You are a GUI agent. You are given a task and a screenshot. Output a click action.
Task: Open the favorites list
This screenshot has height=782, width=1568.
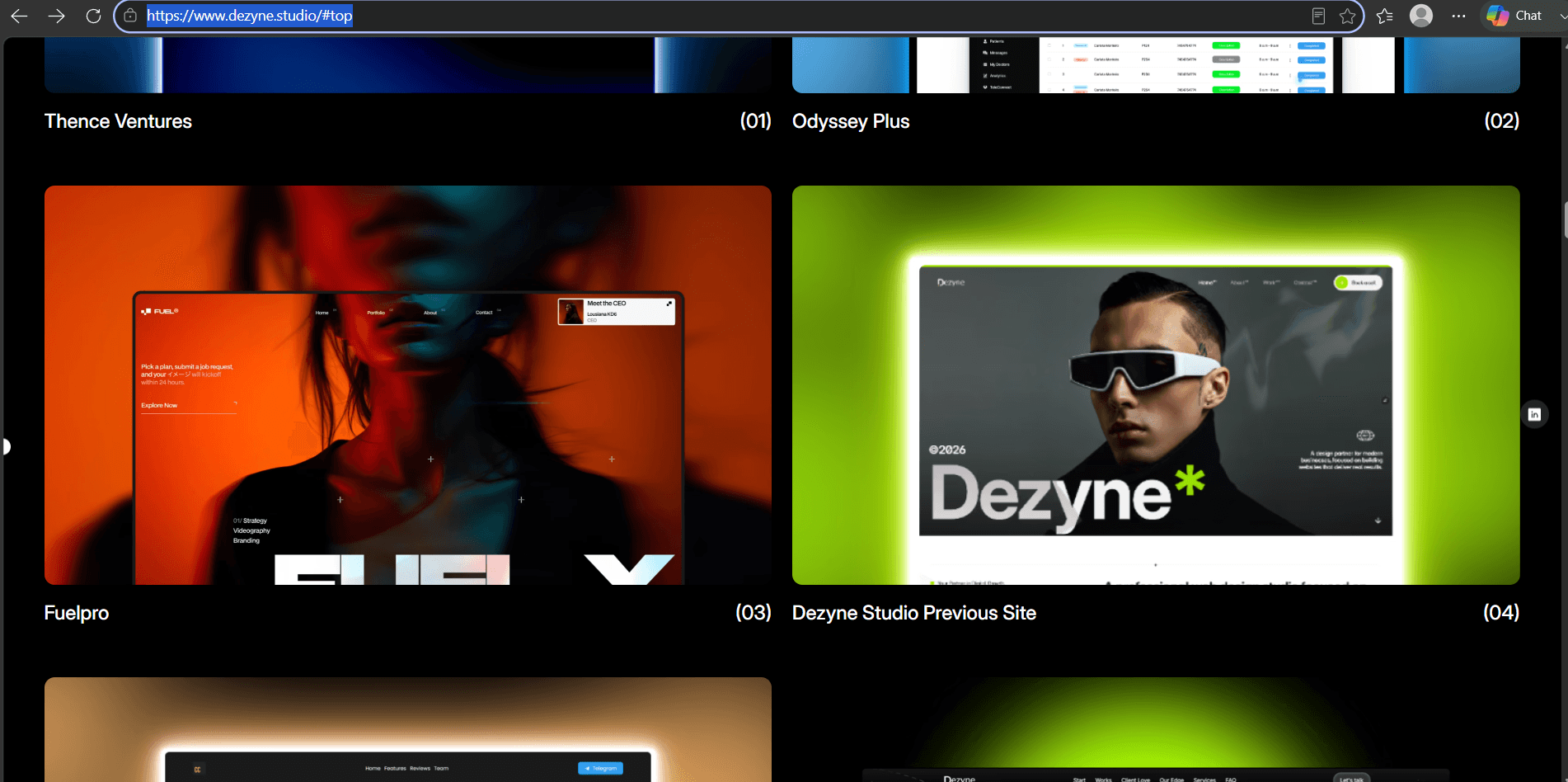(1385, 16)
